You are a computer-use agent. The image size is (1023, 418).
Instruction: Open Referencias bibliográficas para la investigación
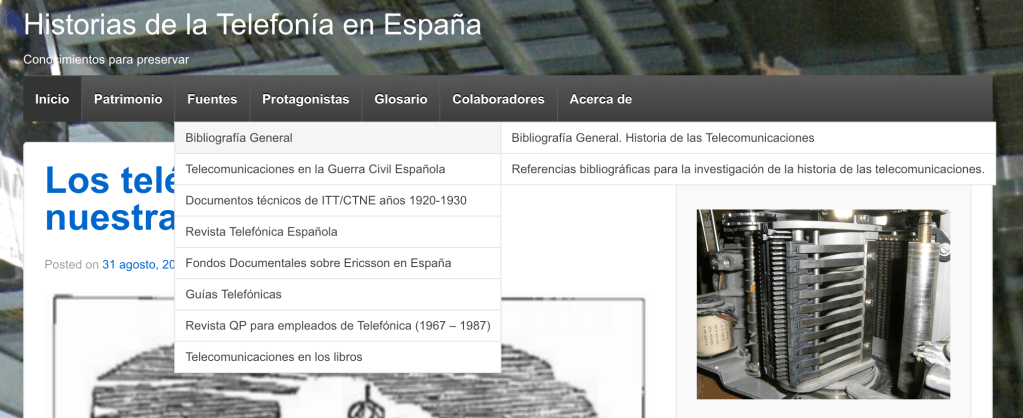[x=747, y=169]
